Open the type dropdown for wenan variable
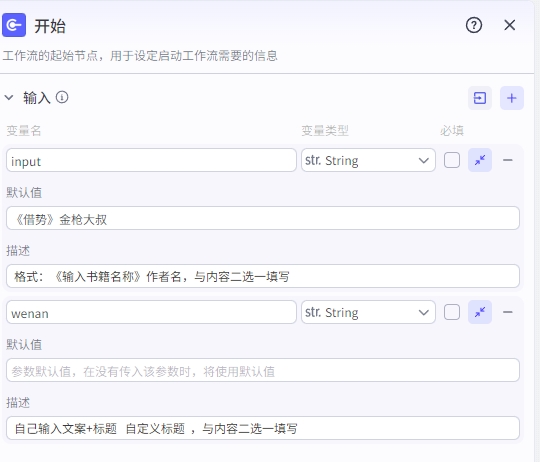Image resolution: width=540 pixels, height=462 pixels. pos(368,312)
